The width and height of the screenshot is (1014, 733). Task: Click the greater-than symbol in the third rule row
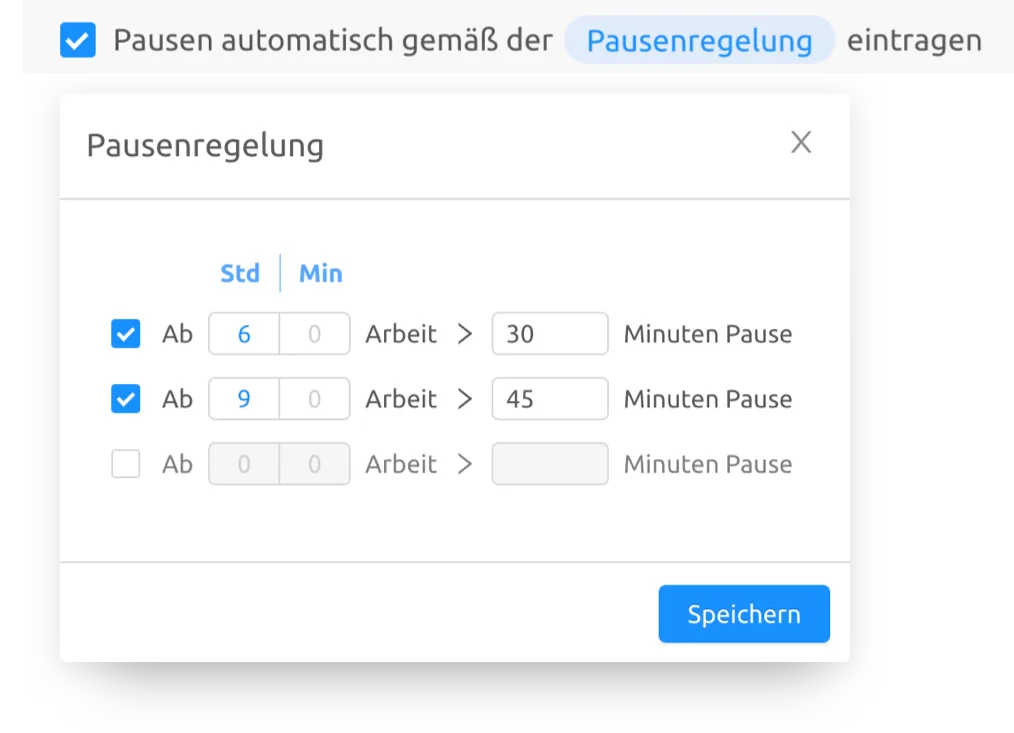coord(464,464)
